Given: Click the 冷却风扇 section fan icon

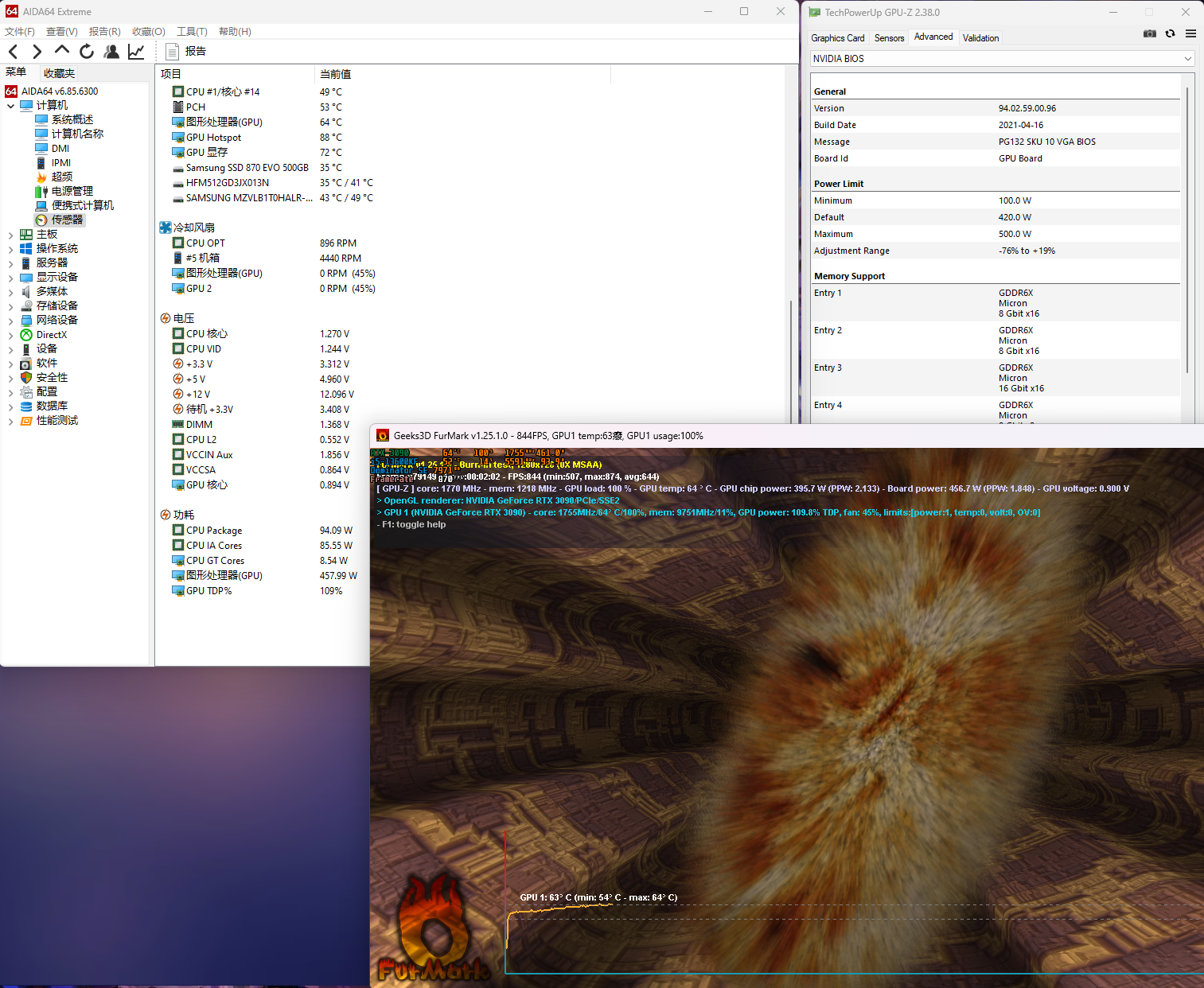Looking at the screenshot, I should pos(166,228).
